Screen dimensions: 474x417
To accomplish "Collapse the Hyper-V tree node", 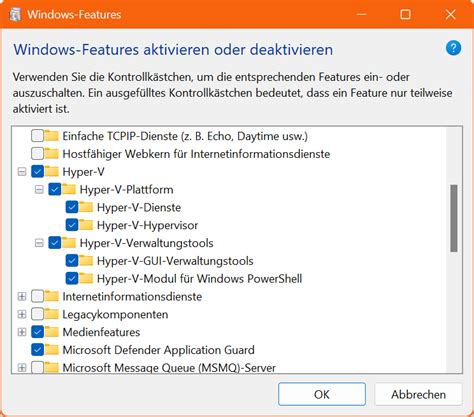I will 22,172.
